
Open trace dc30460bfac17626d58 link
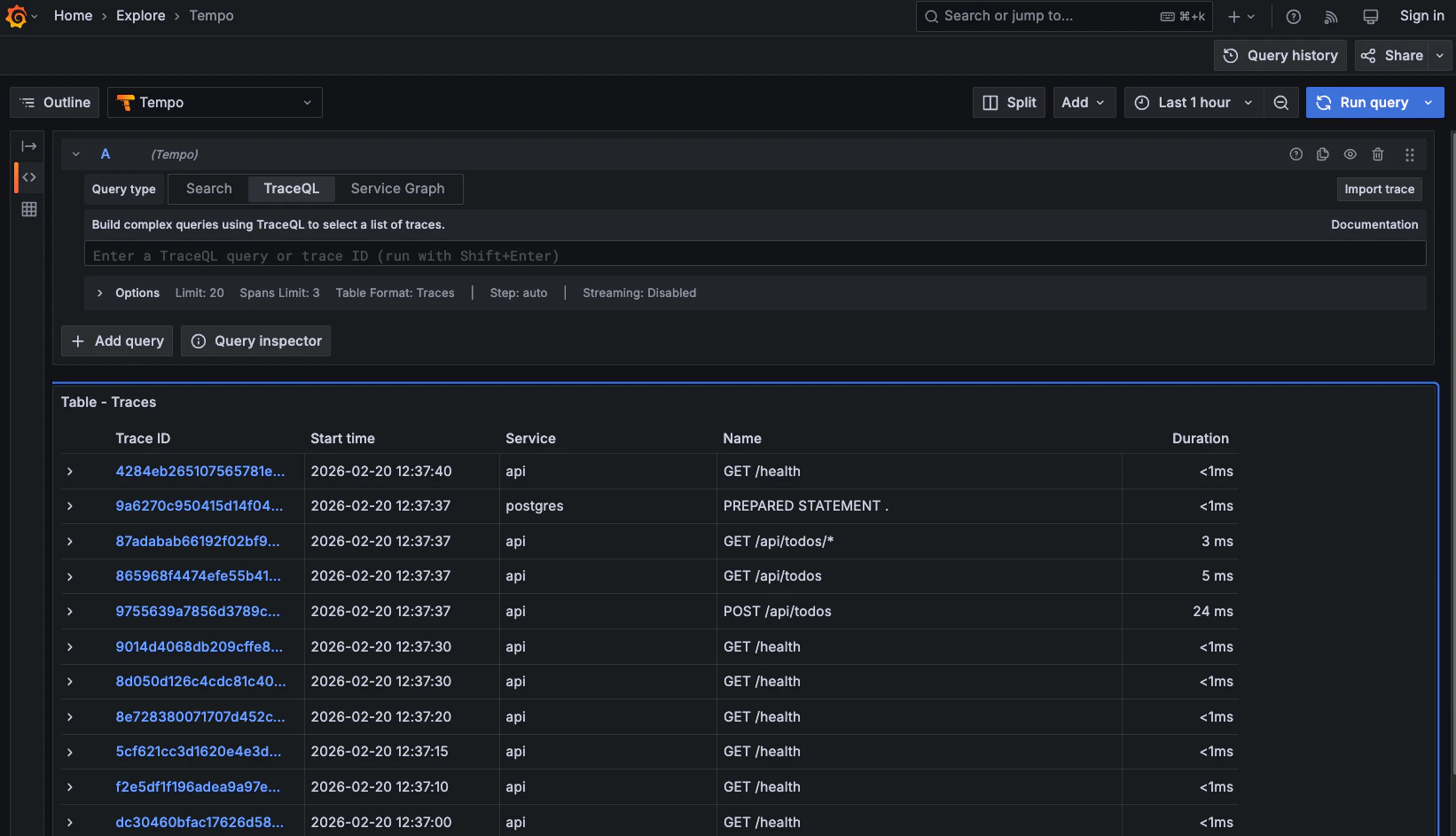200,823
